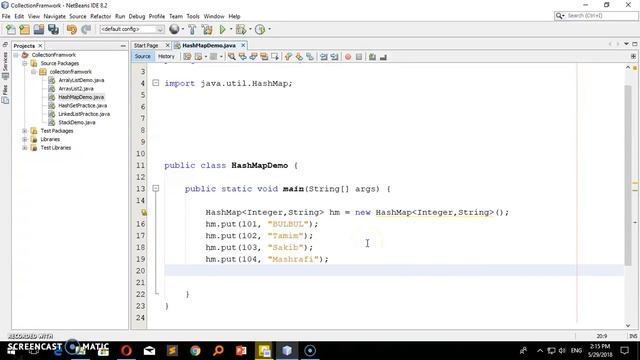Collapse the main method fold on line 13
Image resolution: width=640 pixels, height=360 pixels.
(156, 188)
